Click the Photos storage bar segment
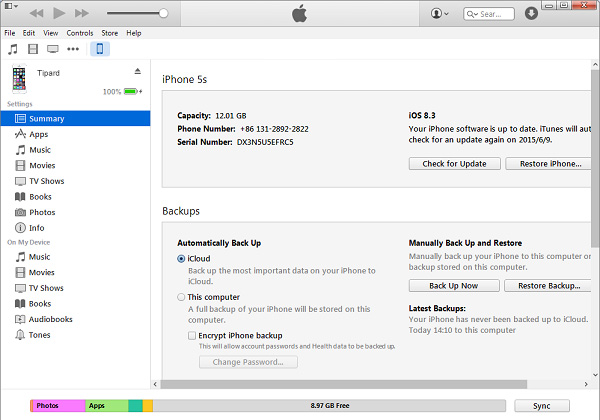600x420 pixels. (x=58, y=406)
